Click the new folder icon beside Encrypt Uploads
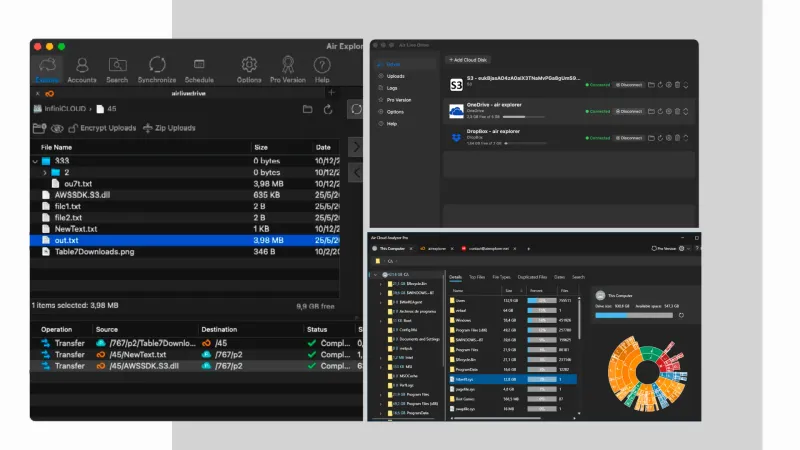 click(40, 128)
